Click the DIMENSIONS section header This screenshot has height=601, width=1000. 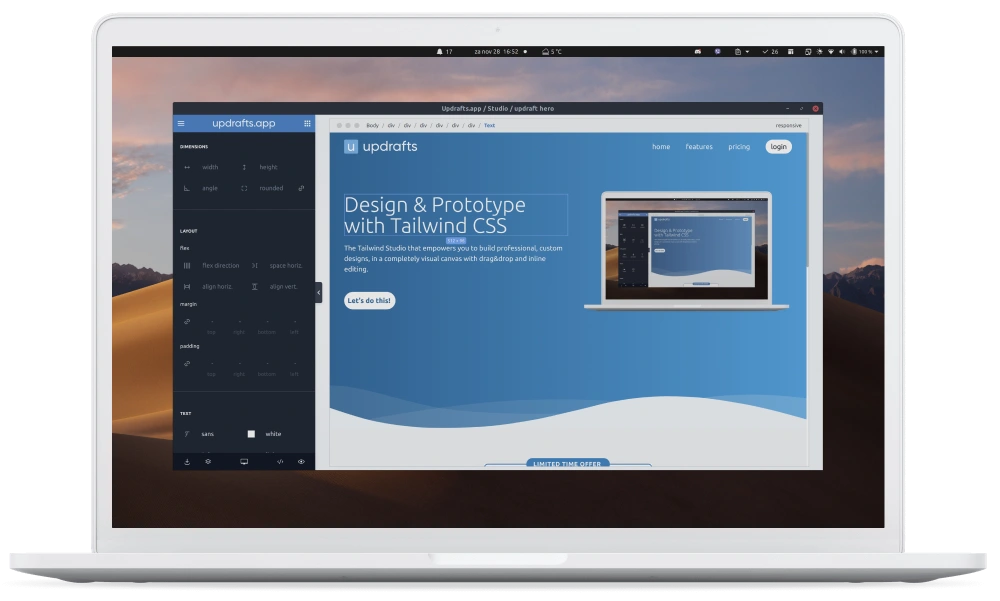tap(194, 147)
